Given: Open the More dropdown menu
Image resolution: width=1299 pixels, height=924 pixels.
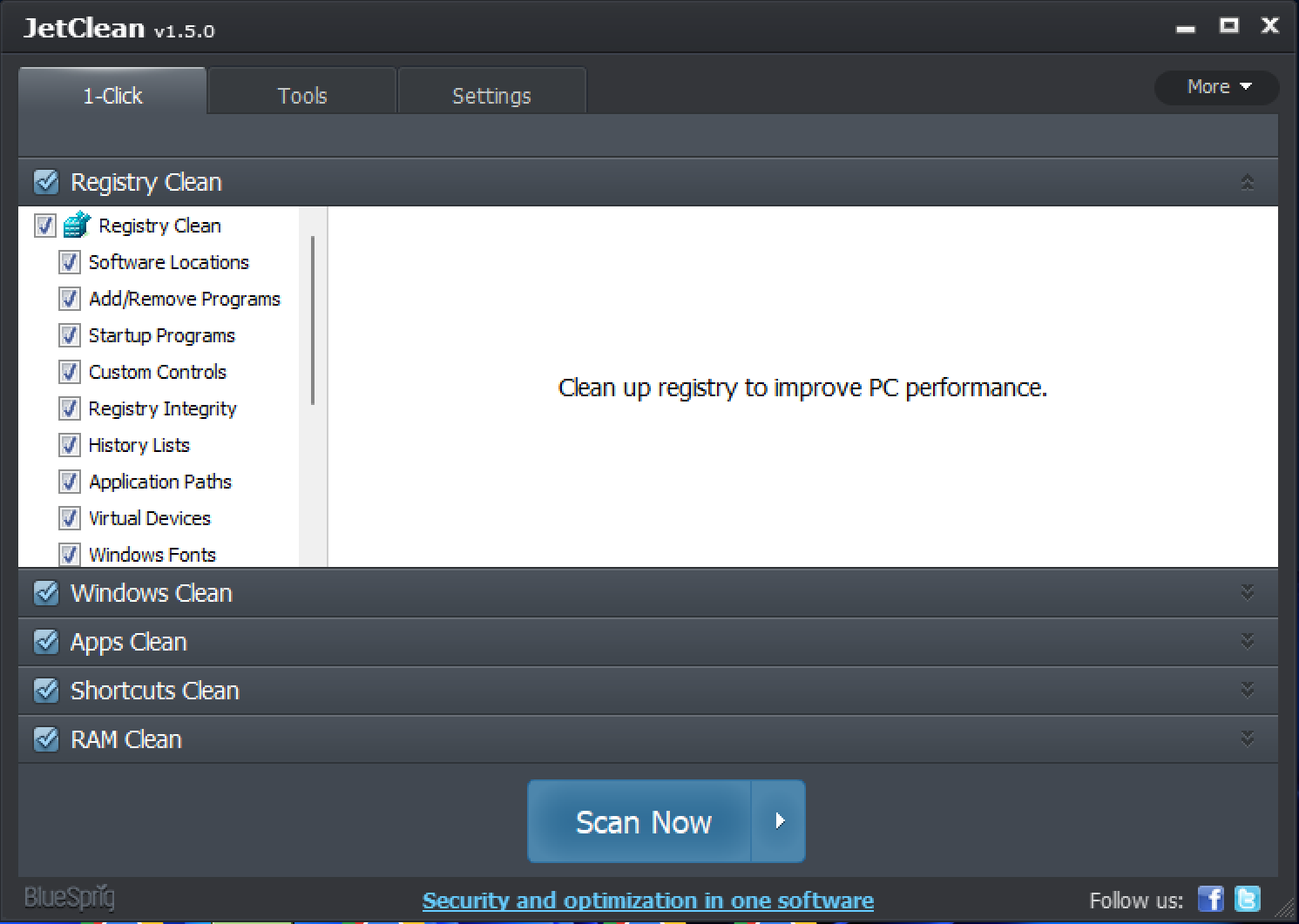Looking at the screenshot, I should tap(1217, 87).
